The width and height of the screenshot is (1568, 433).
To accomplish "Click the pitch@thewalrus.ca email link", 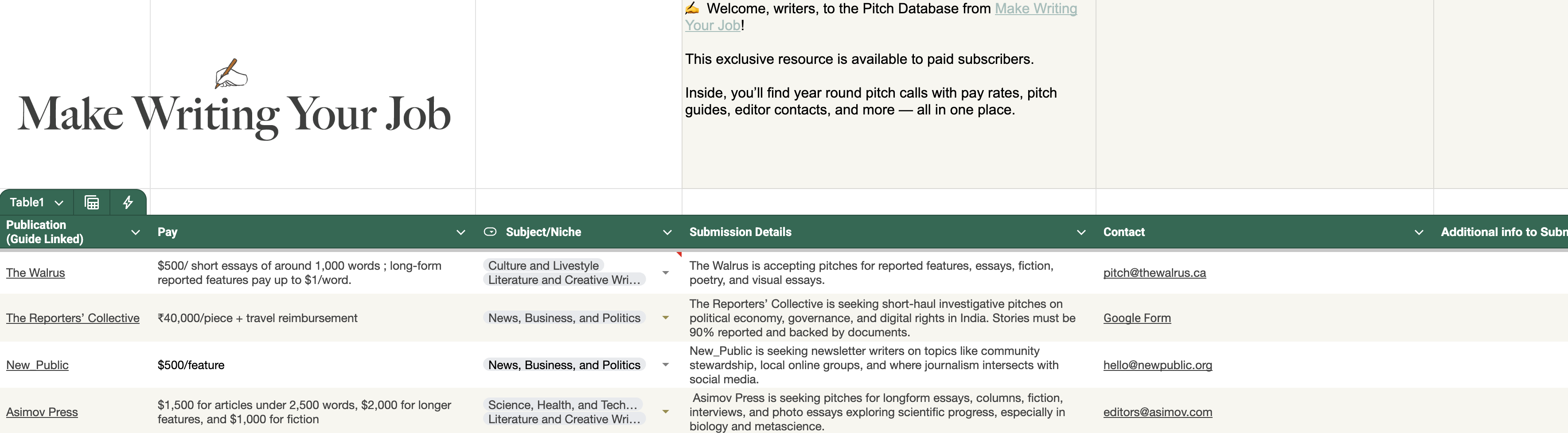I will (1154, 273).
